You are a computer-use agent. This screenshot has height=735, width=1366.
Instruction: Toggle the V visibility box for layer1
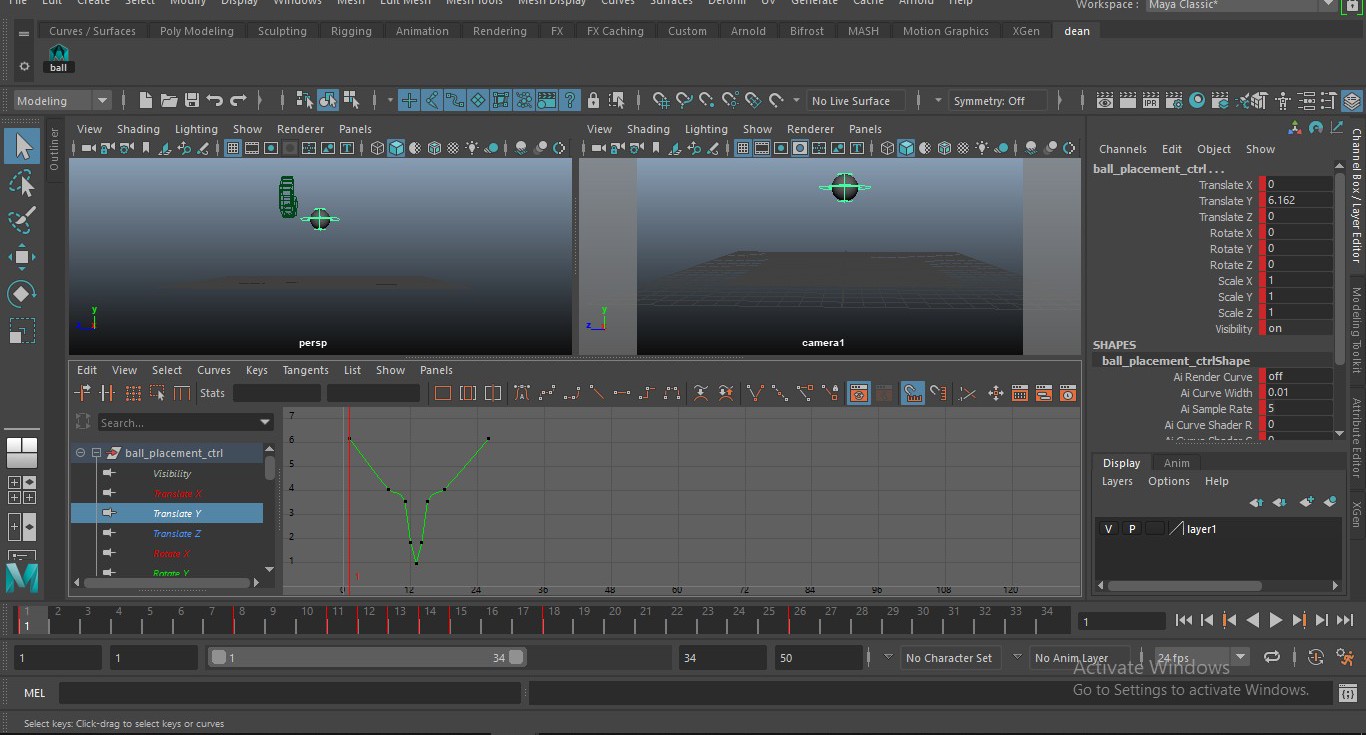click(x=1108, y=529)
